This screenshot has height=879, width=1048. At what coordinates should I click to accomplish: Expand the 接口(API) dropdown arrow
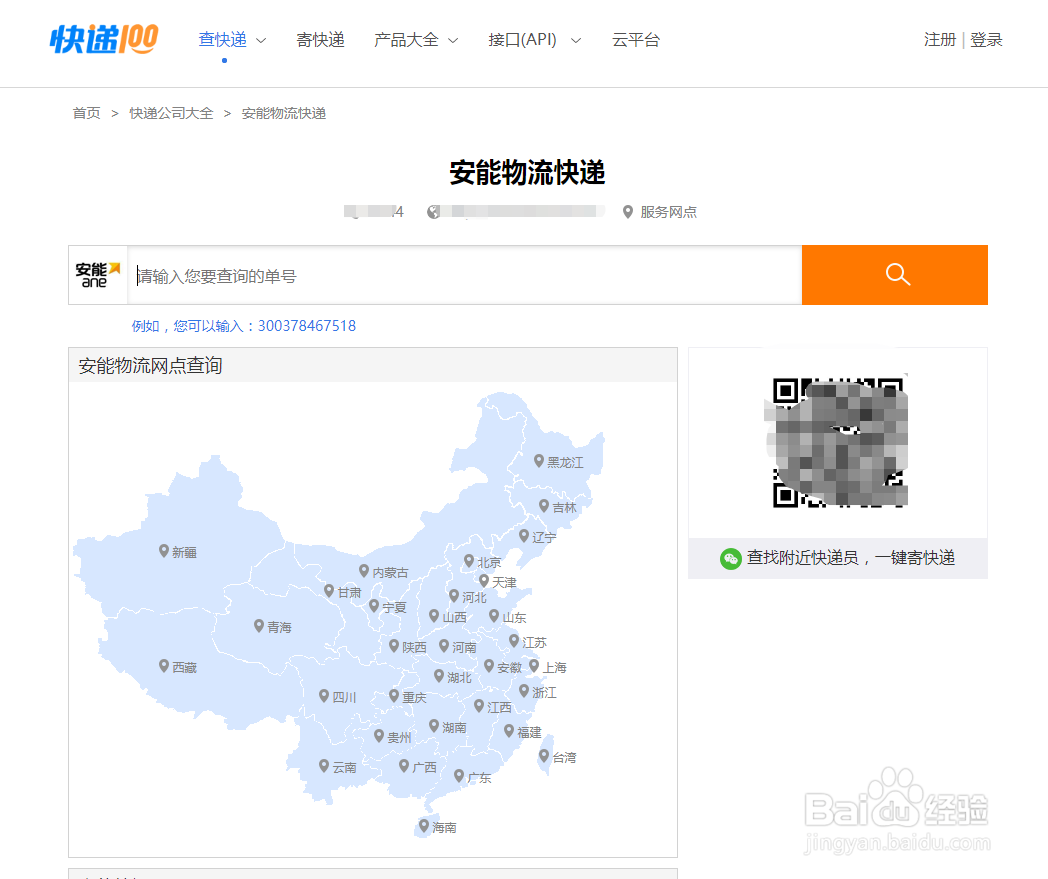point(575,41)
